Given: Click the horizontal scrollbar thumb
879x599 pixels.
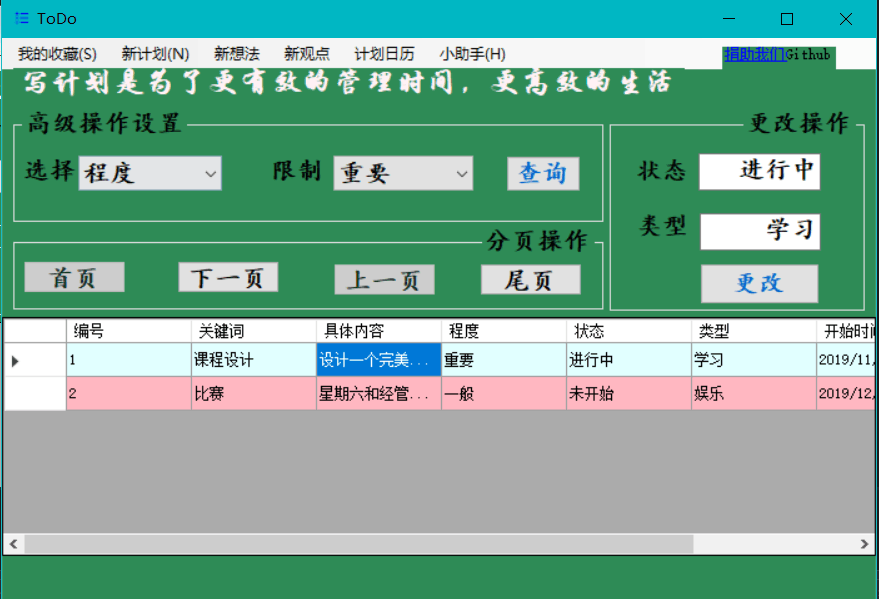Looking at the screenshot, I should click(359, 544).
